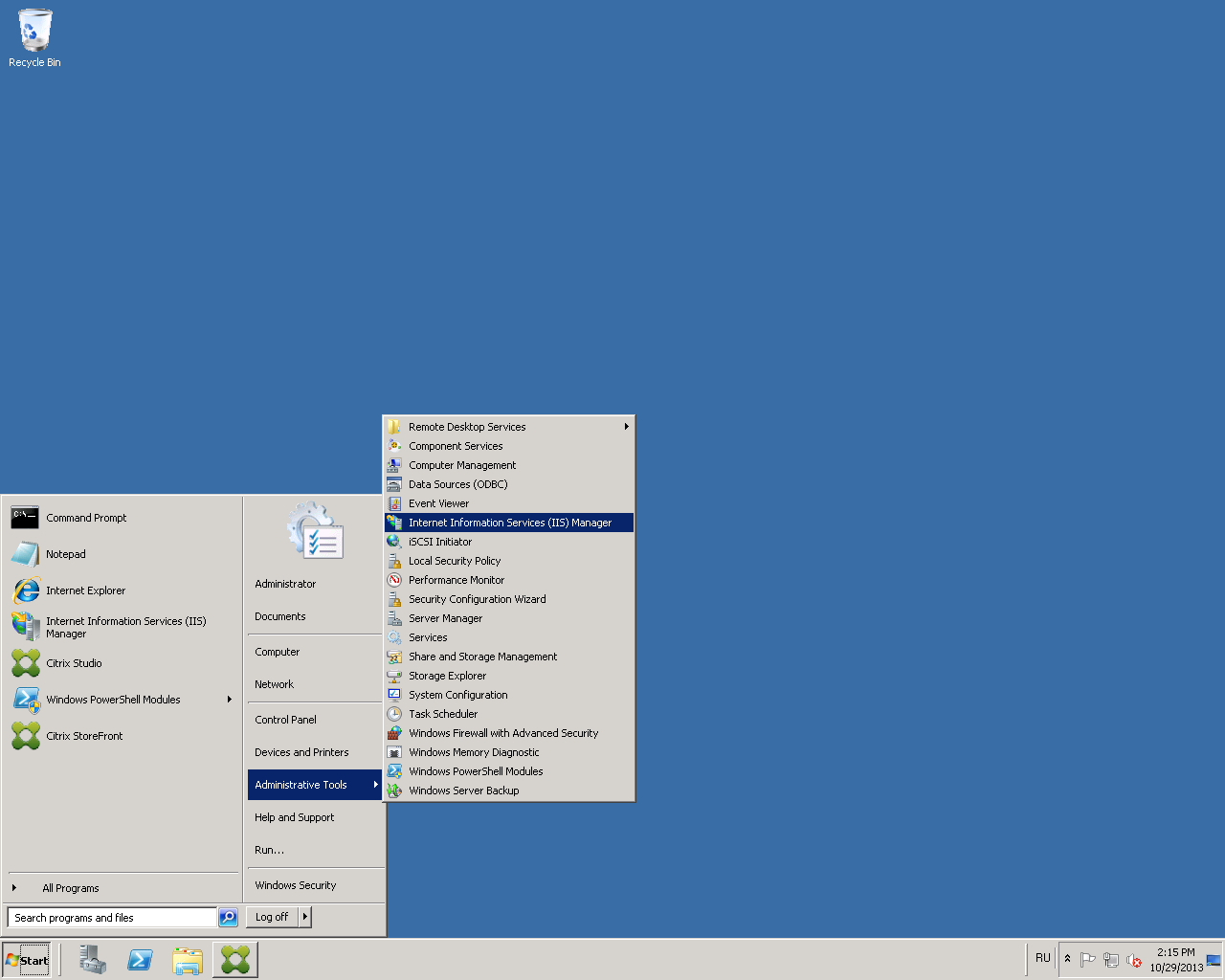Open Windows Explorer from the taskbar
The width and height of the screenshot is (1225, 980).
[x=188, y=960]
